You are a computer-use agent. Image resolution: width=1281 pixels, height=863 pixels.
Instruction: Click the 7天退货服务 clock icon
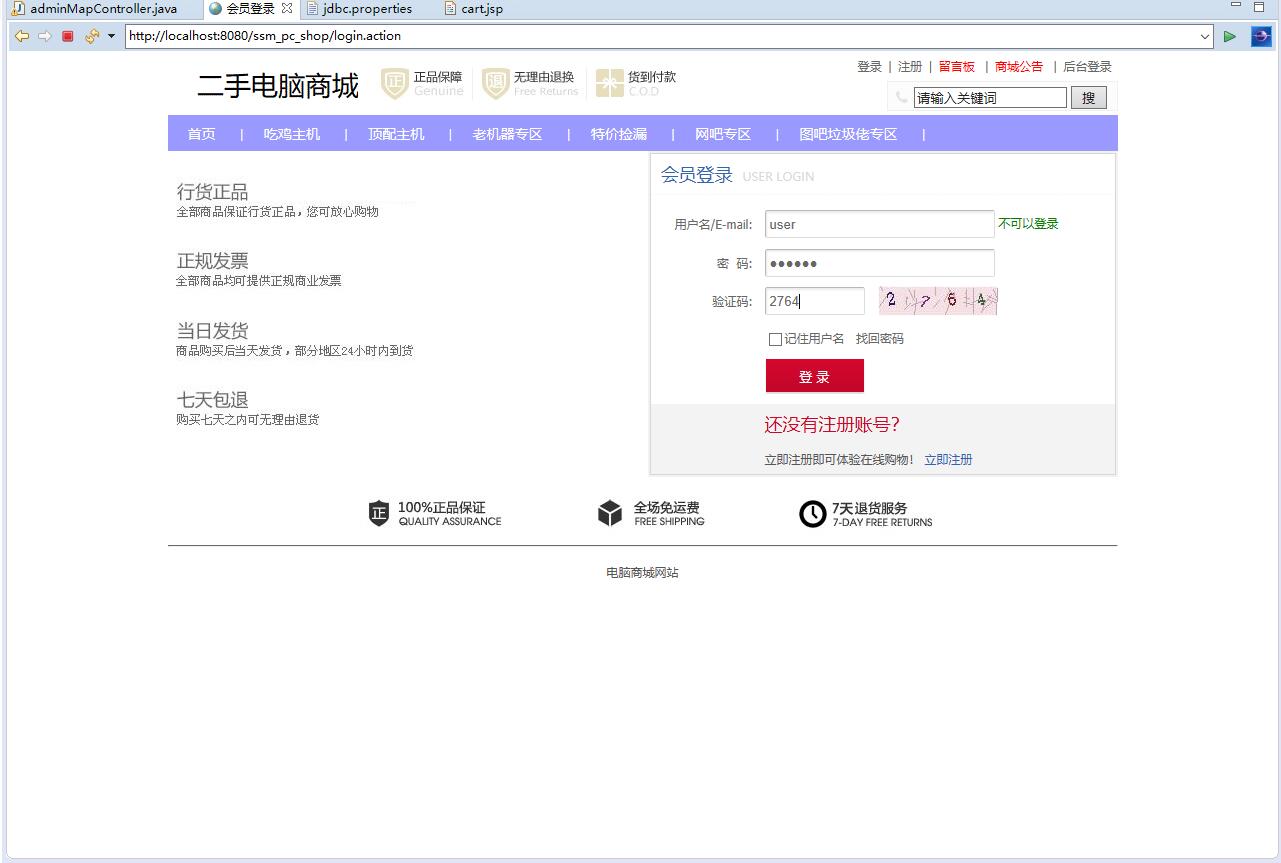click(x=812, y=513)
